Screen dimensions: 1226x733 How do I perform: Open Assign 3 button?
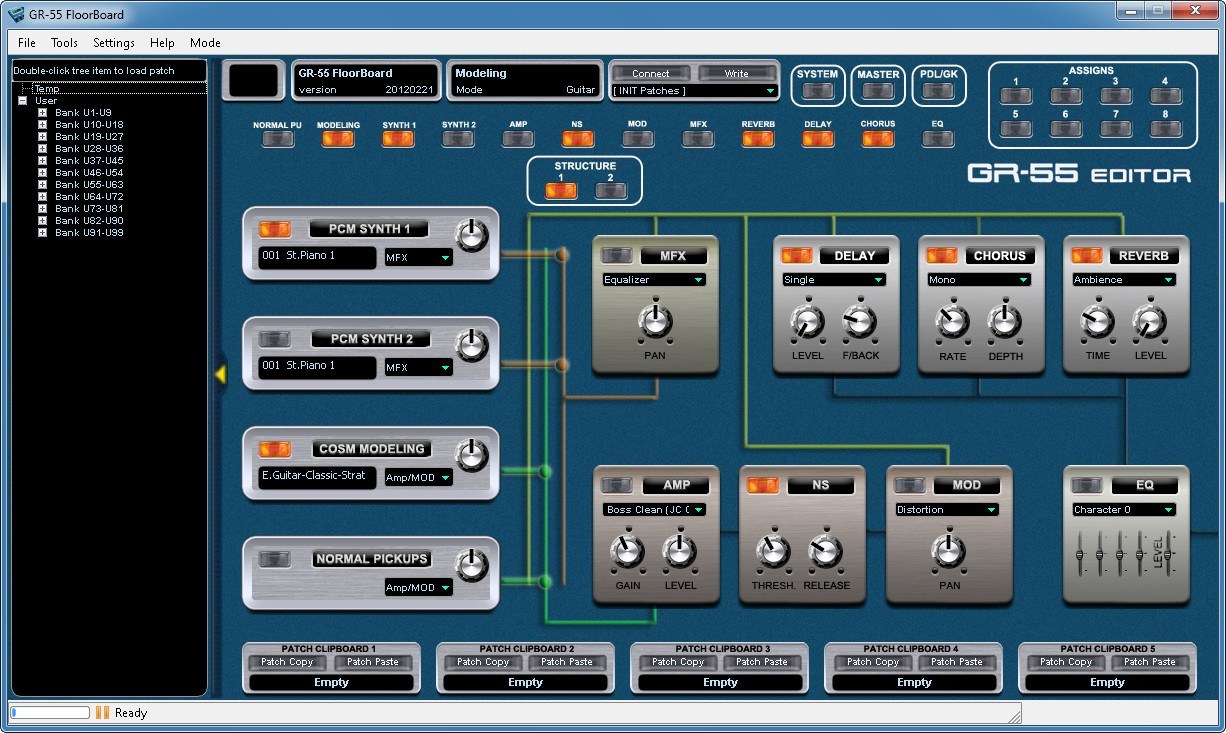(x=1116, y=96)
